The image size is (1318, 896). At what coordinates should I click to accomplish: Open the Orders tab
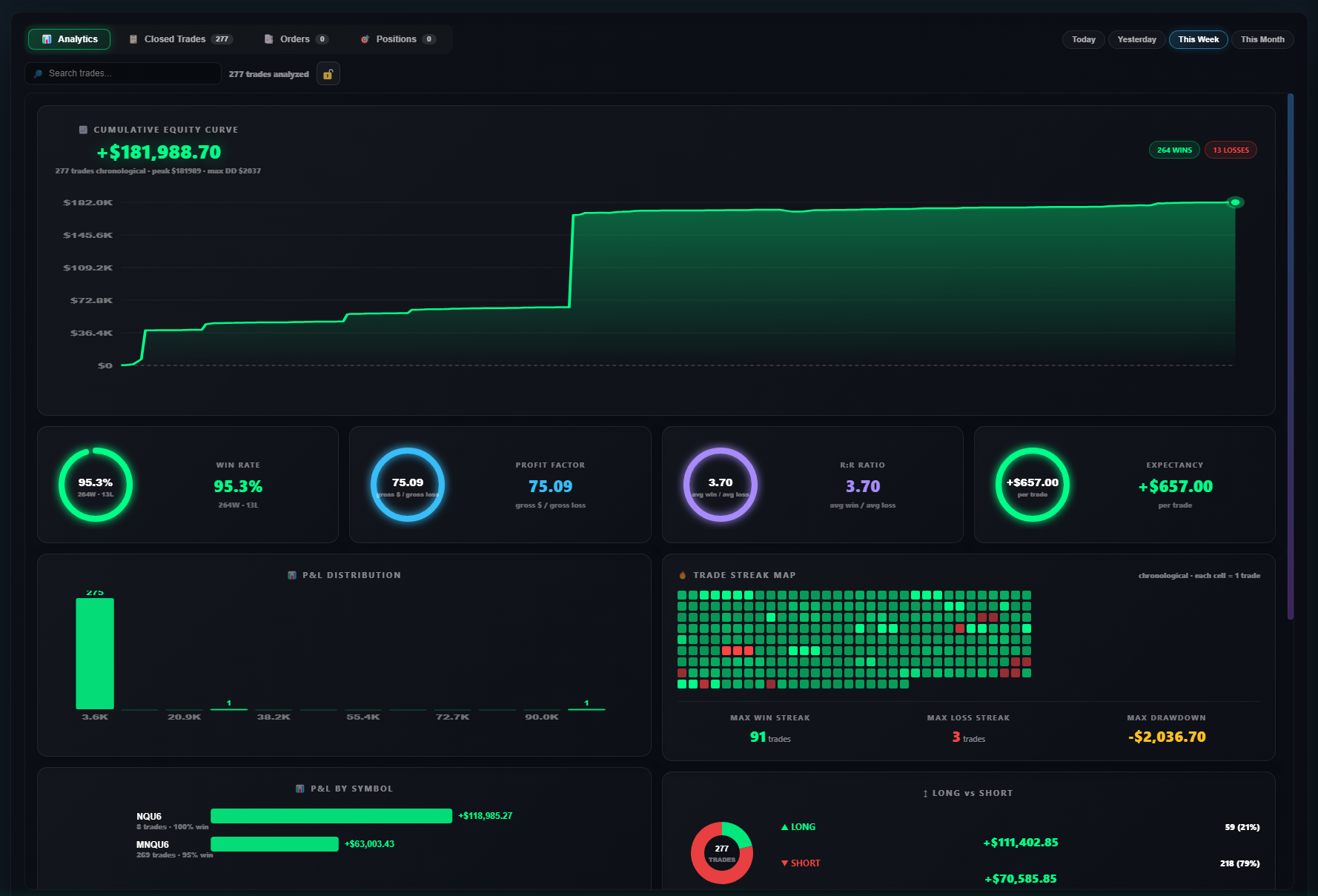(296, 39)
